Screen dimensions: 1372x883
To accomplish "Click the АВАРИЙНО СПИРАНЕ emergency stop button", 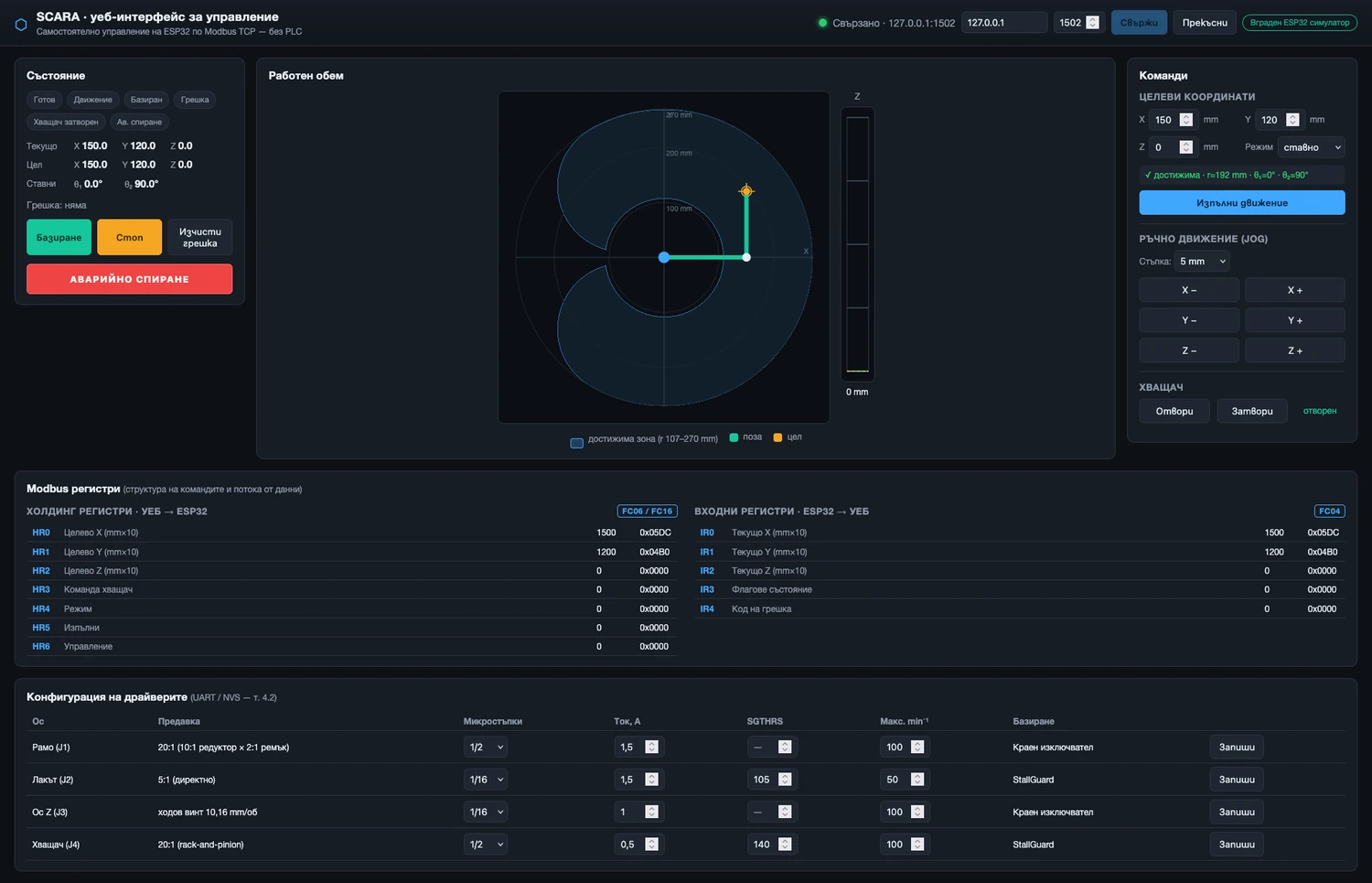I will click(x=129, y=279).
